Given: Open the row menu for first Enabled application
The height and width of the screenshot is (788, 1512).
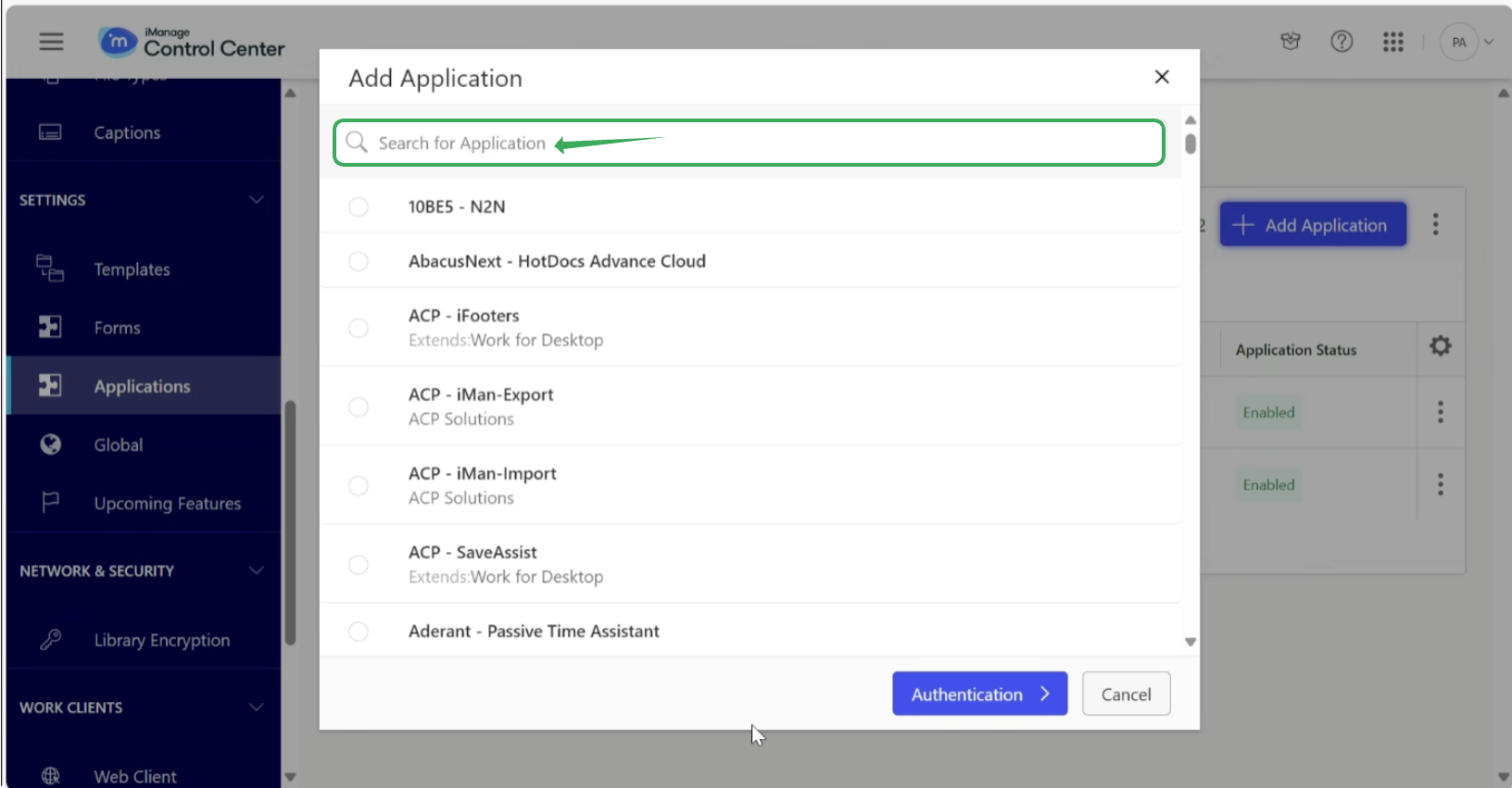Looking at the screenshot, I should (x=1440, y=412).
